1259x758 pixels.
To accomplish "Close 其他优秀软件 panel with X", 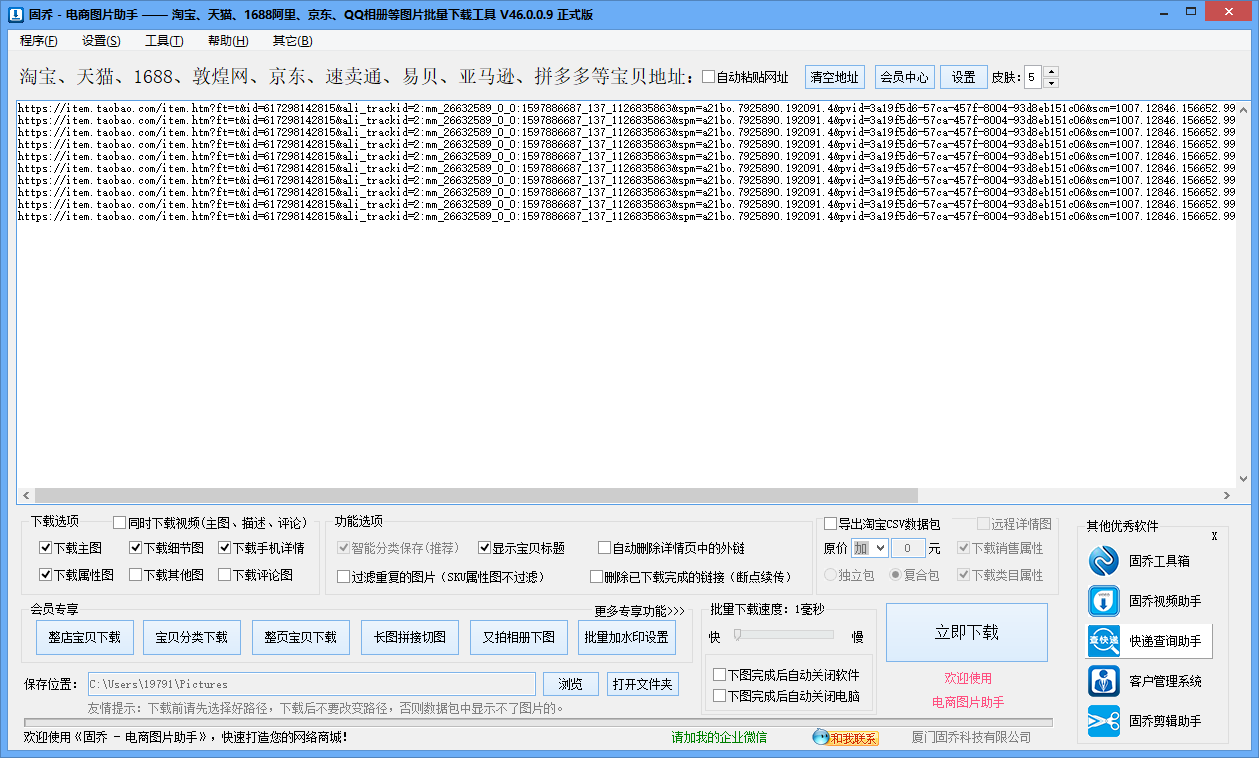I will (x=1214, y=537).
